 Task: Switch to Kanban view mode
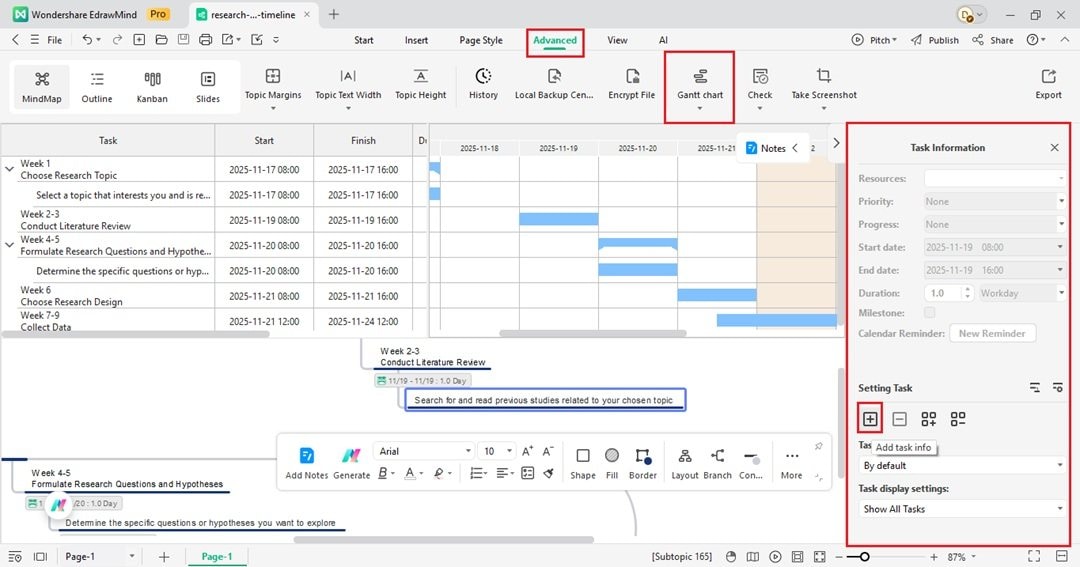tap(152, 87)
